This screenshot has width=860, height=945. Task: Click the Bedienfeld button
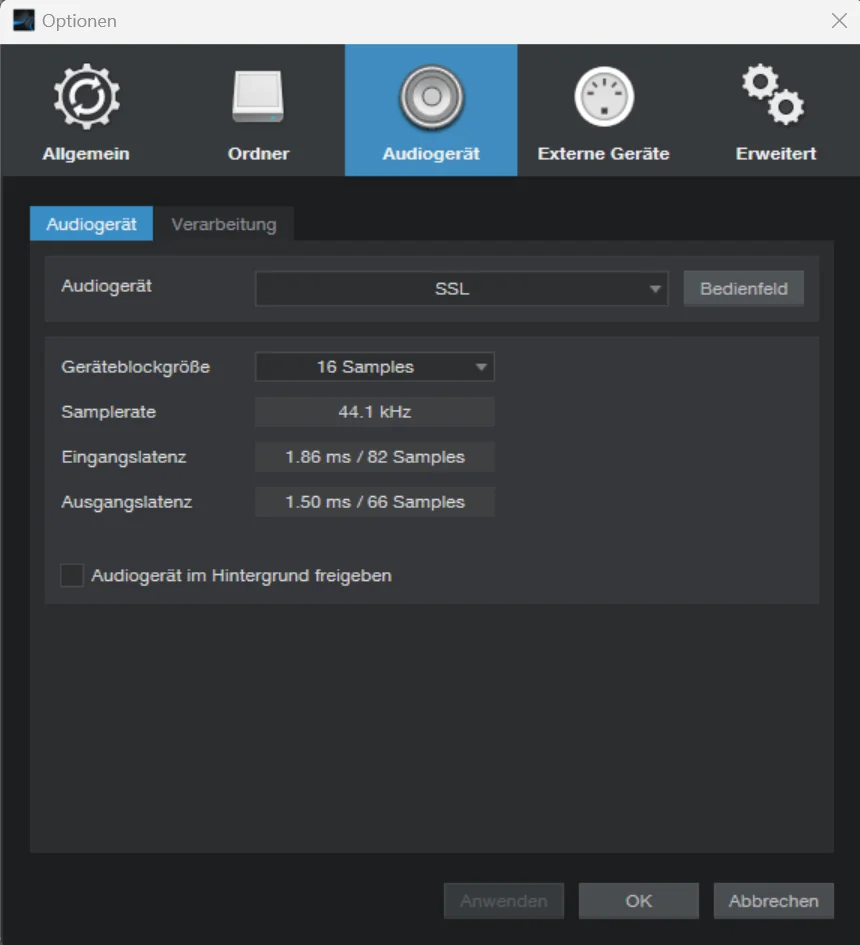(744, 289)
